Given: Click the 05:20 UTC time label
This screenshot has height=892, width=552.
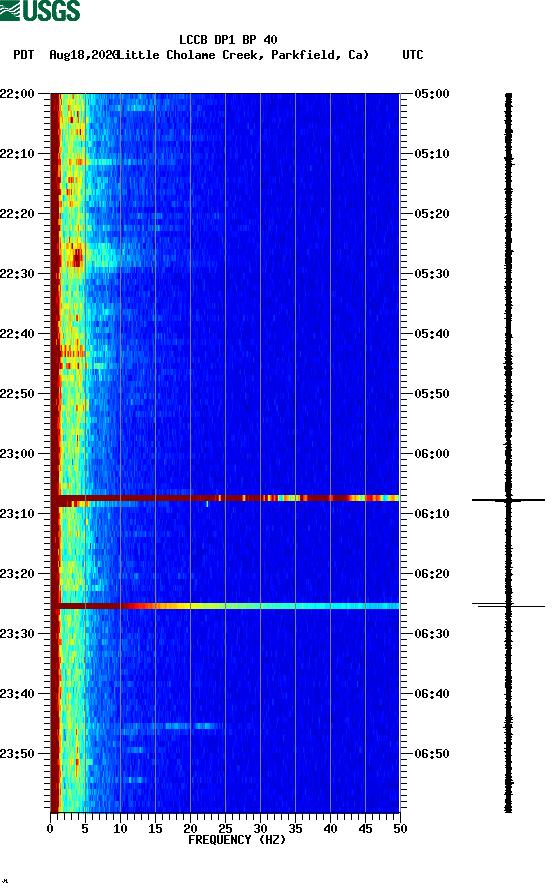Looking at the screenshot, I should tap(432, 214).
